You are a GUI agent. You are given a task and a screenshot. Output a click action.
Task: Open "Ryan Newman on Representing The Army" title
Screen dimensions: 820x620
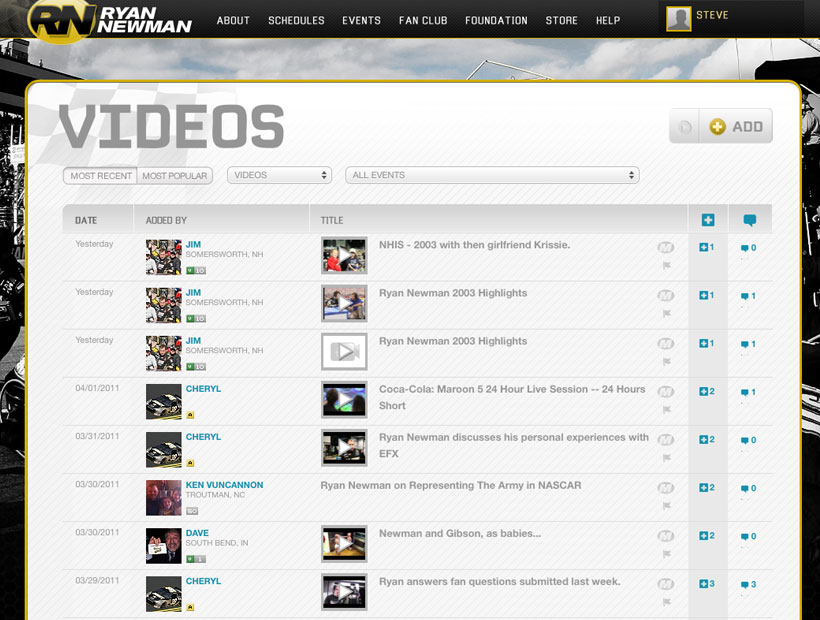click(451, 485)
